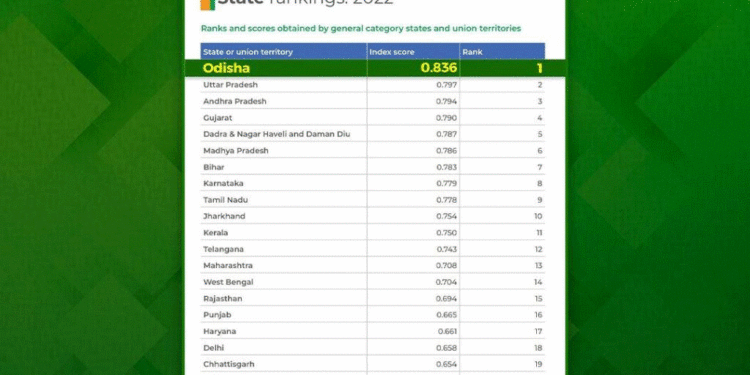Click index score 0.704
The width and height of the screenshot is (750, 375).
pos(446,282)
